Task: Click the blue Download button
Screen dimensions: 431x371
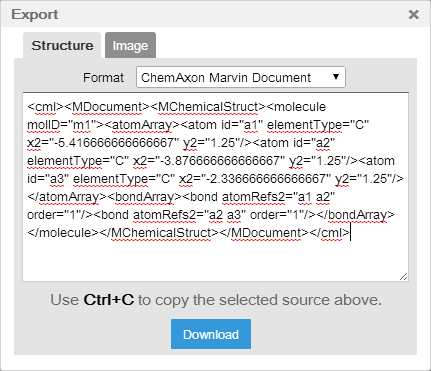Action: [211, 334]
